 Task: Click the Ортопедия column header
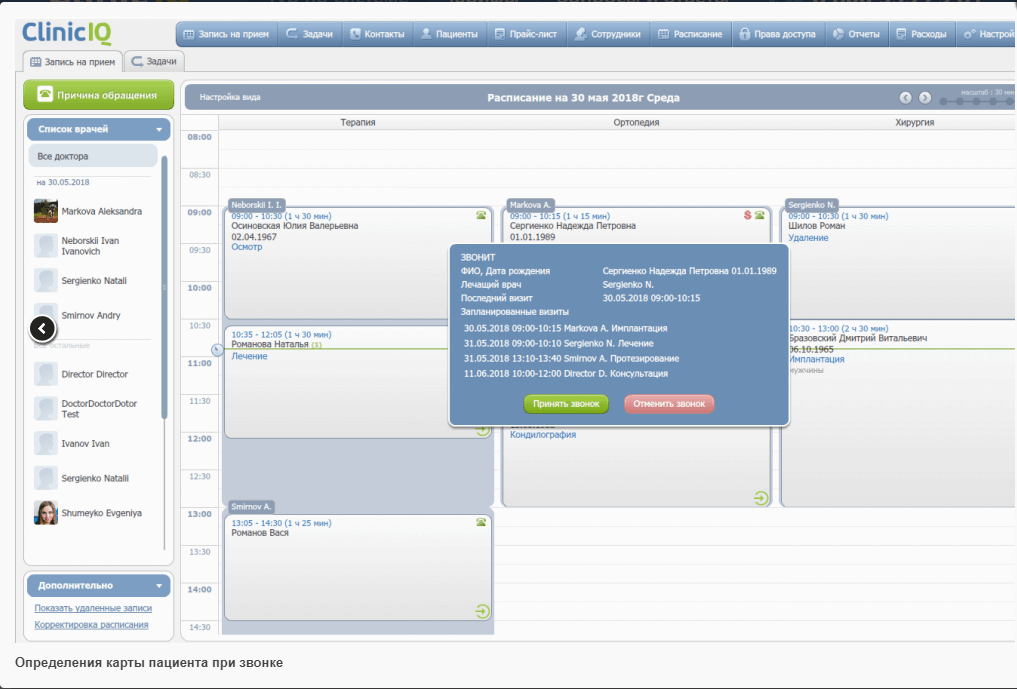(636, 122)
